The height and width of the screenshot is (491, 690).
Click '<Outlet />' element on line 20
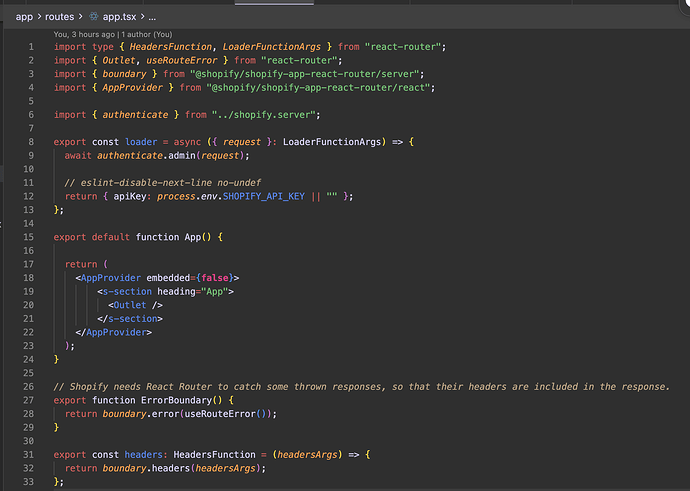coord(136,305)
